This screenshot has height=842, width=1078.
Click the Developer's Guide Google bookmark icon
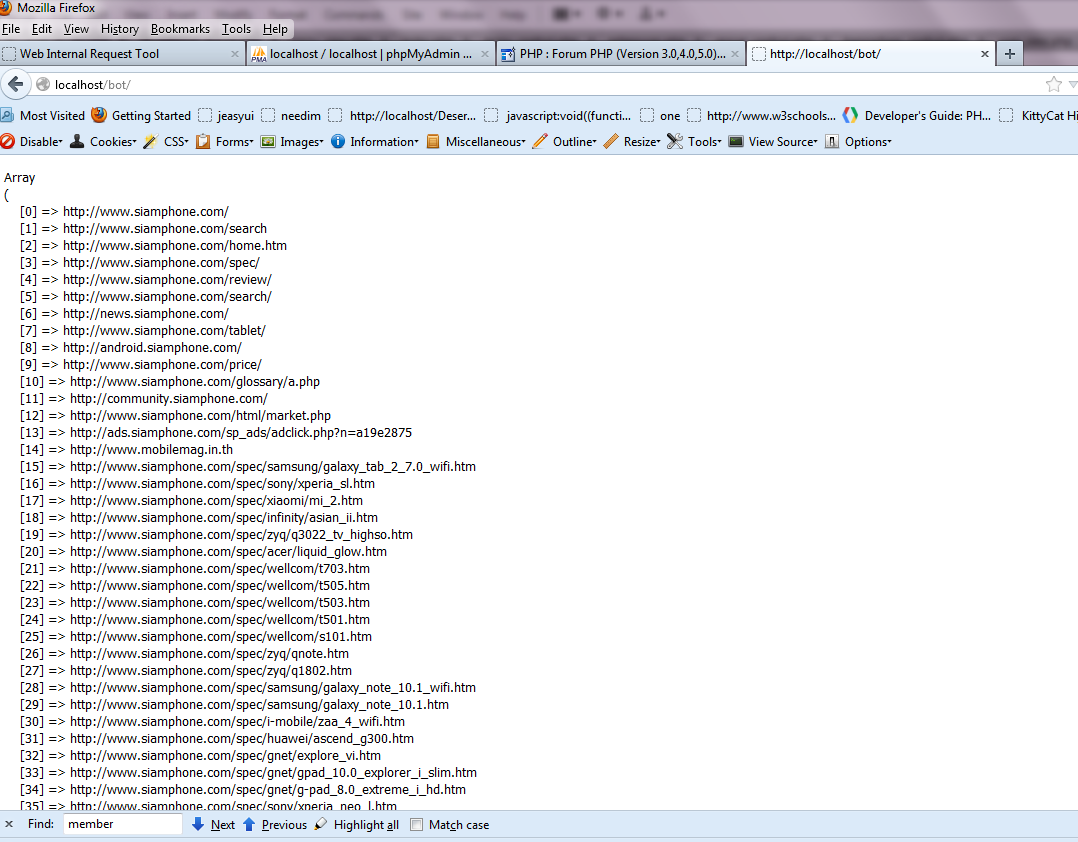pyautogui.click(x=850, y=115)
